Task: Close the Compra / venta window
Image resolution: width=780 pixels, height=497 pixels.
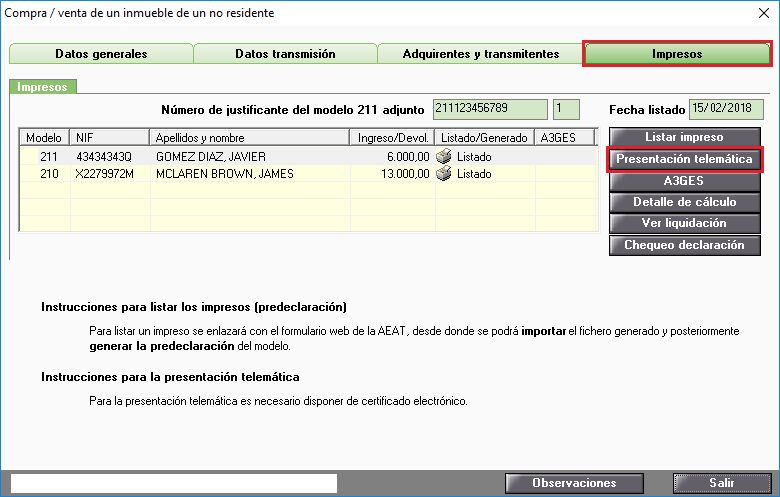Action: click(x=764, y=13)
